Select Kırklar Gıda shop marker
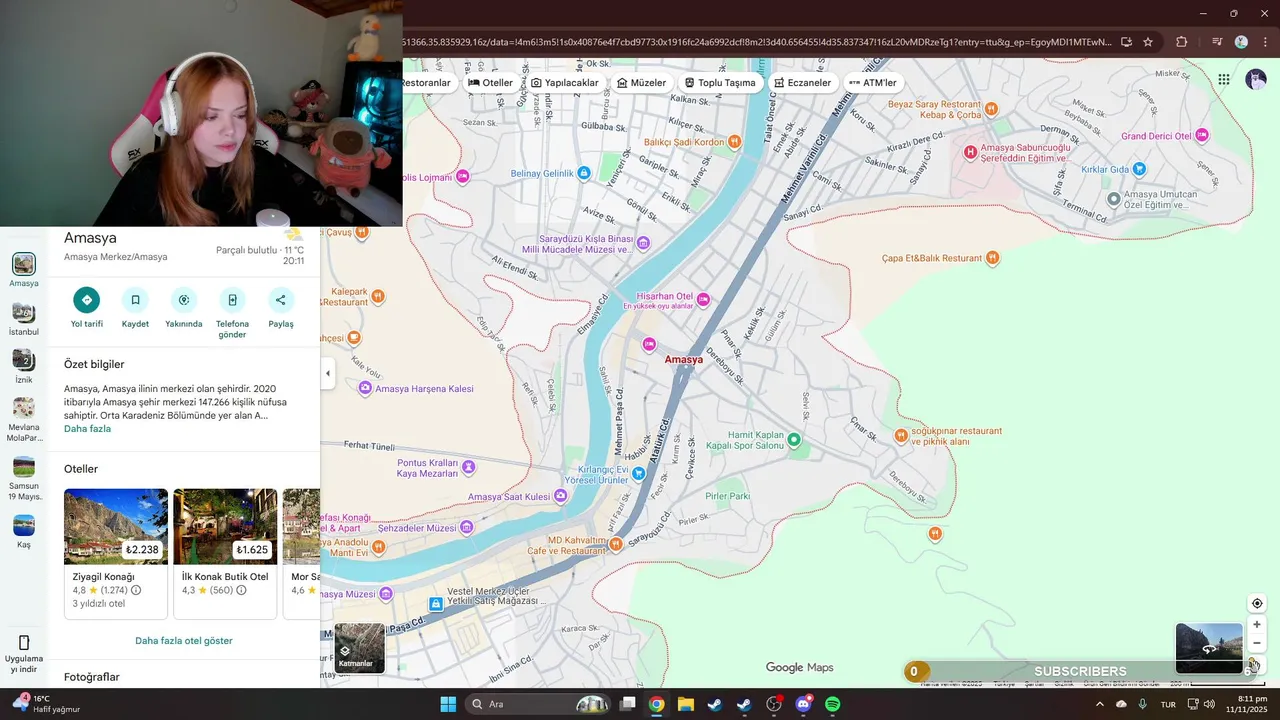 click(x=1139, y=169)
